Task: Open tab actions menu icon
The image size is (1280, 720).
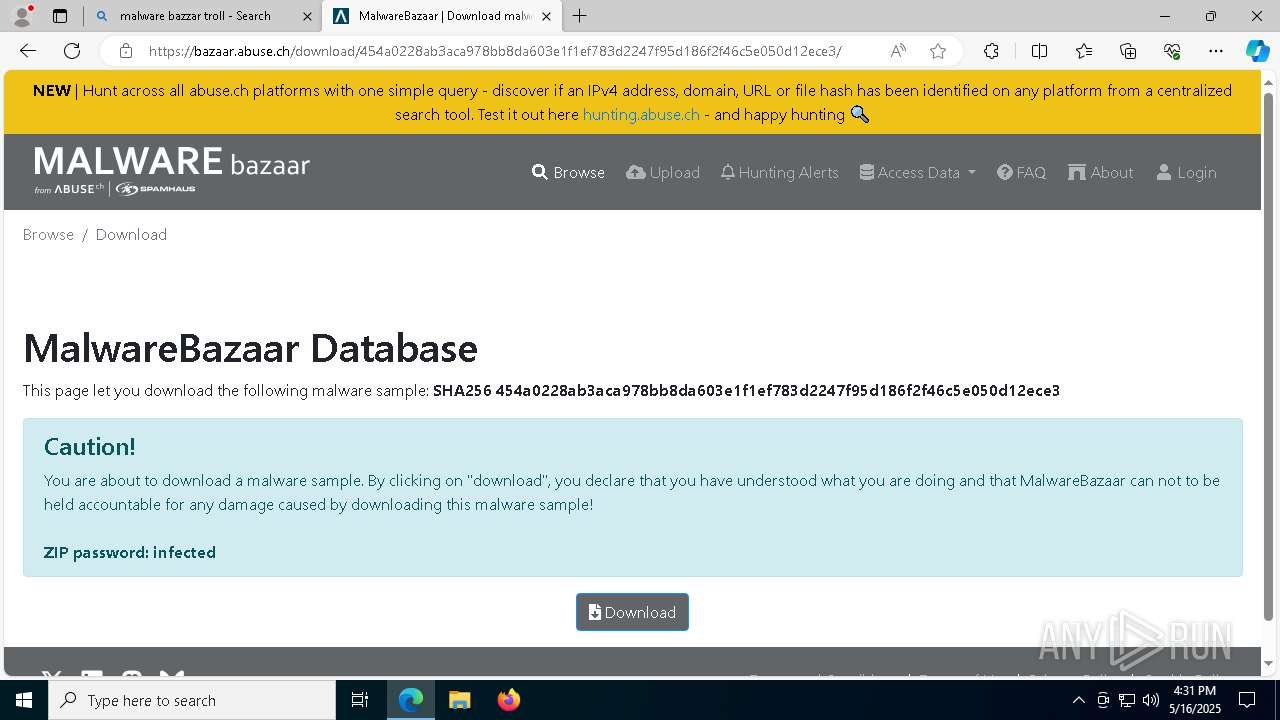Action: (x=60, y=16)
